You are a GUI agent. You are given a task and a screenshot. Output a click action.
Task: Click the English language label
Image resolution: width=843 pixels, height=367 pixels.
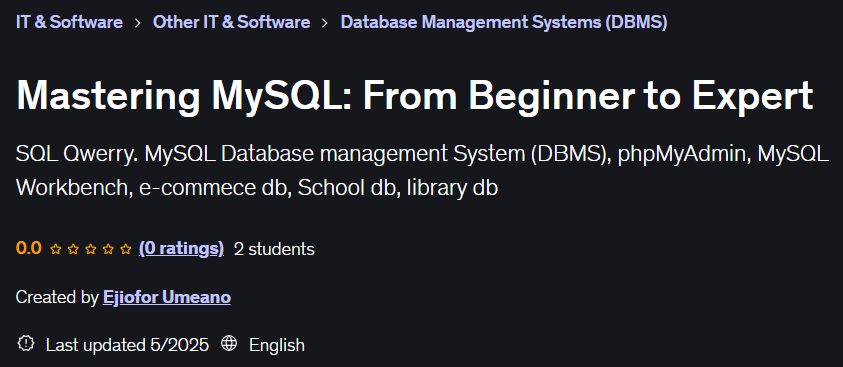[x=277, y=344]
